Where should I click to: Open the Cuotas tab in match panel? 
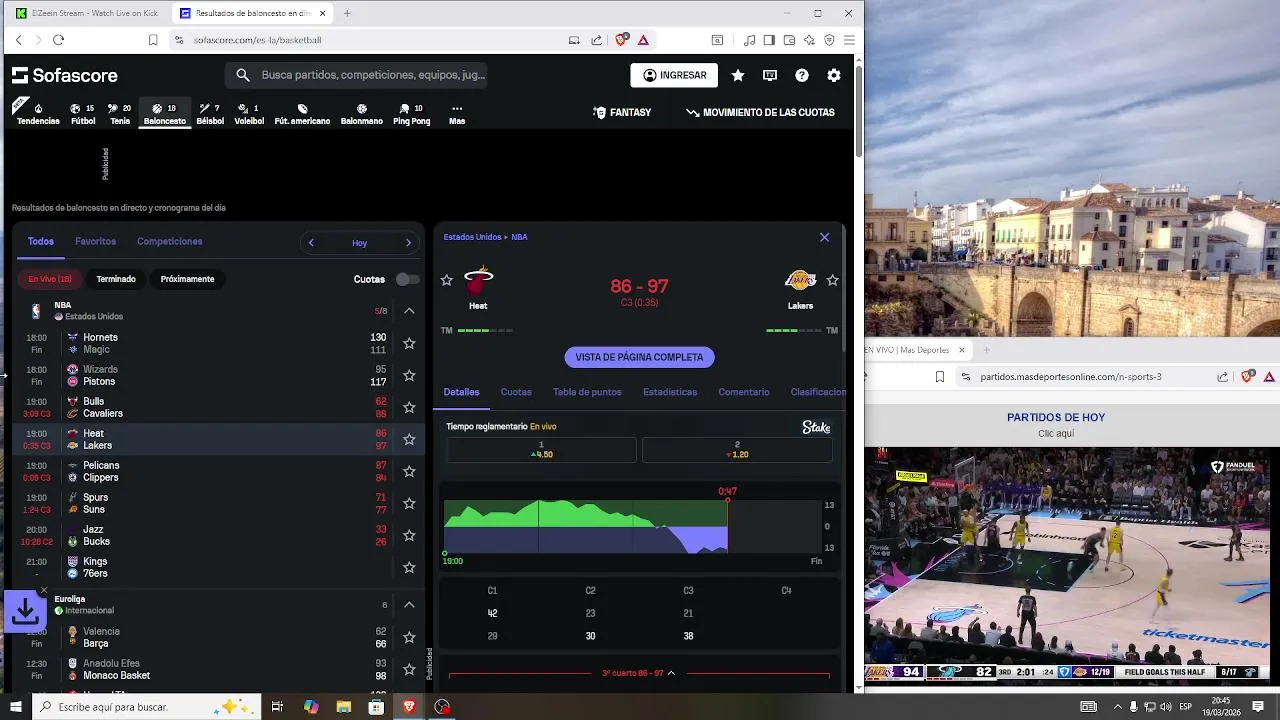516,392
